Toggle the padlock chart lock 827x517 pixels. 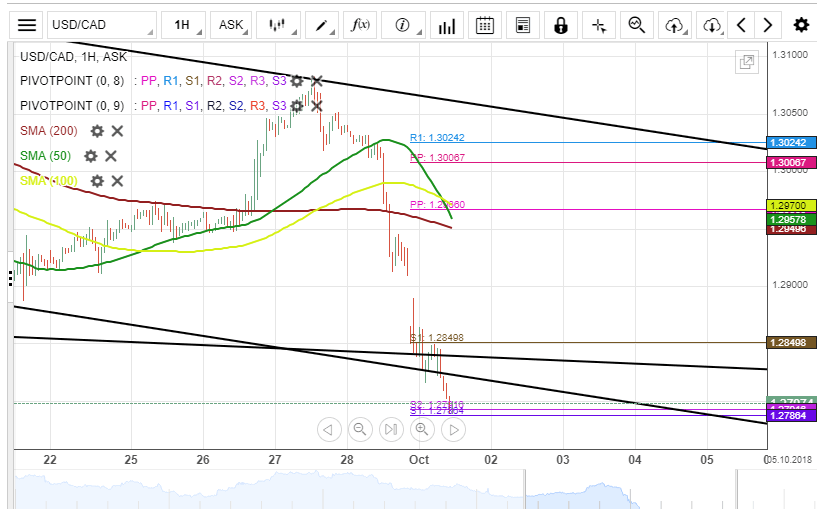click(x=561, y=25)
